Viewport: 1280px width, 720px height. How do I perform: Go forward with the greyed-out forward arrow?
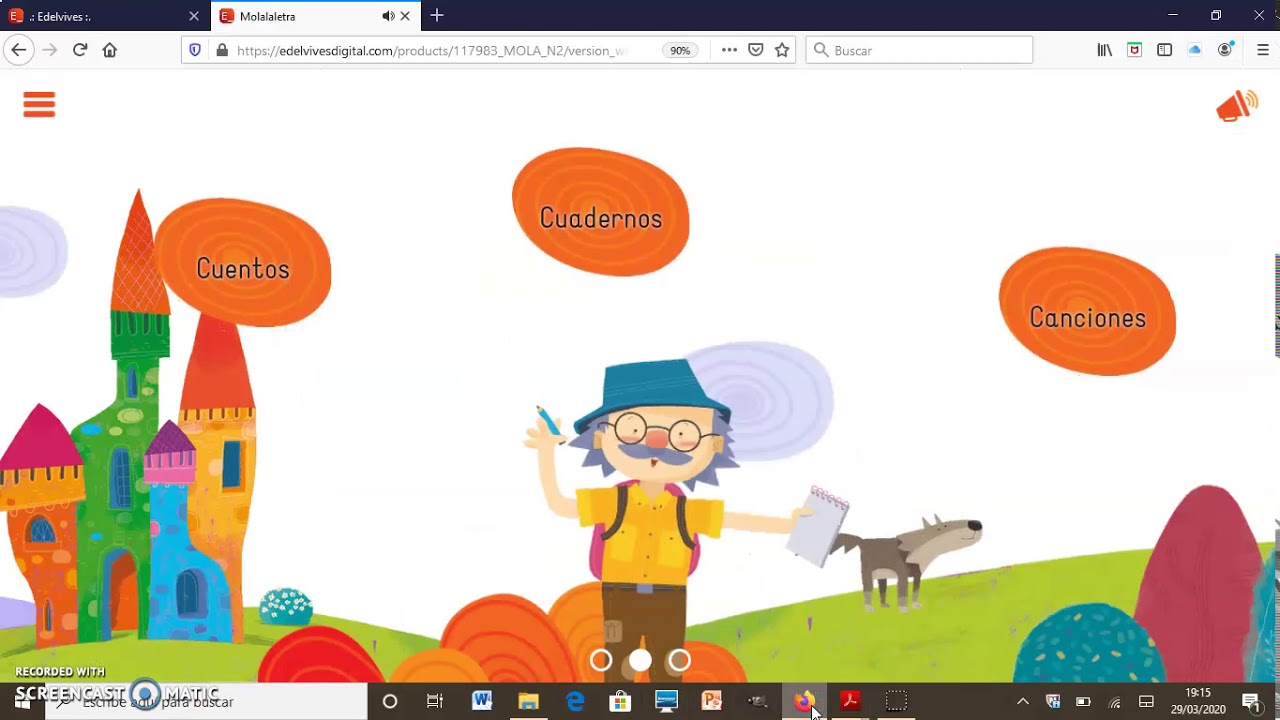coord(50,50)
